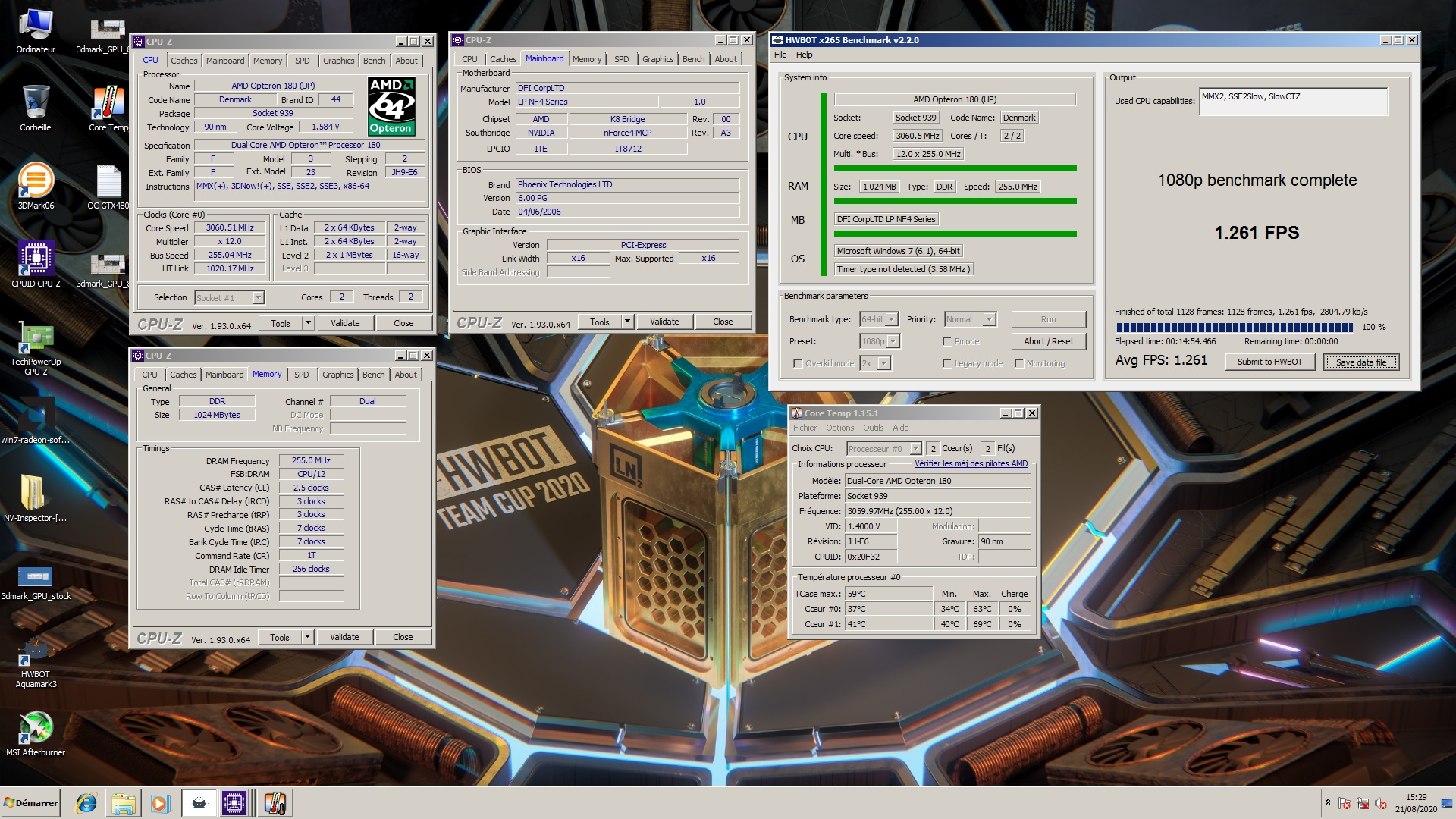Viewport: 1456px width, 819px height.
Task: Enable the Monitoring checkbox
Action: (1019, 363)
